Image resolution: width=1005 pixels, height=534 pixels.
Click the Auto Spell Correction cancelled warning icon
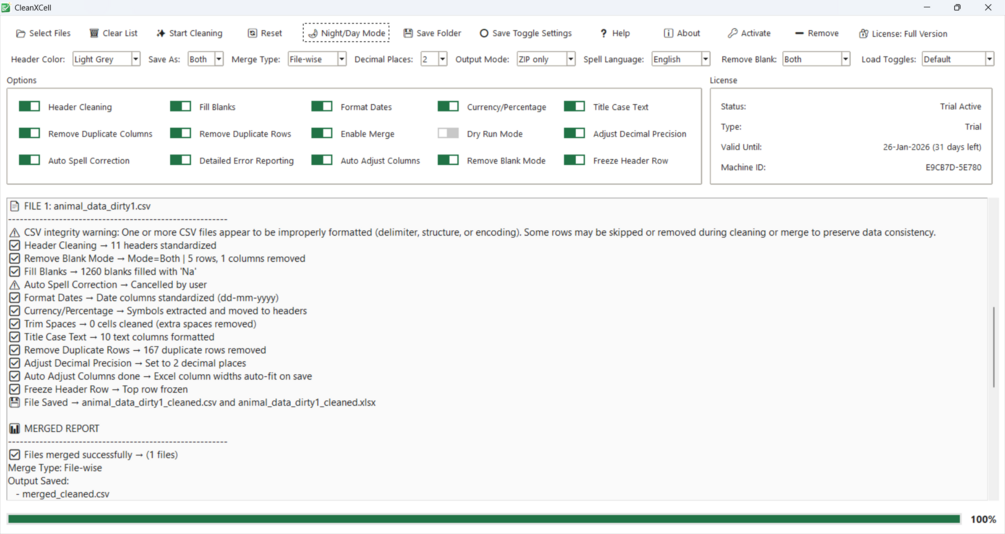click(14, 285)
